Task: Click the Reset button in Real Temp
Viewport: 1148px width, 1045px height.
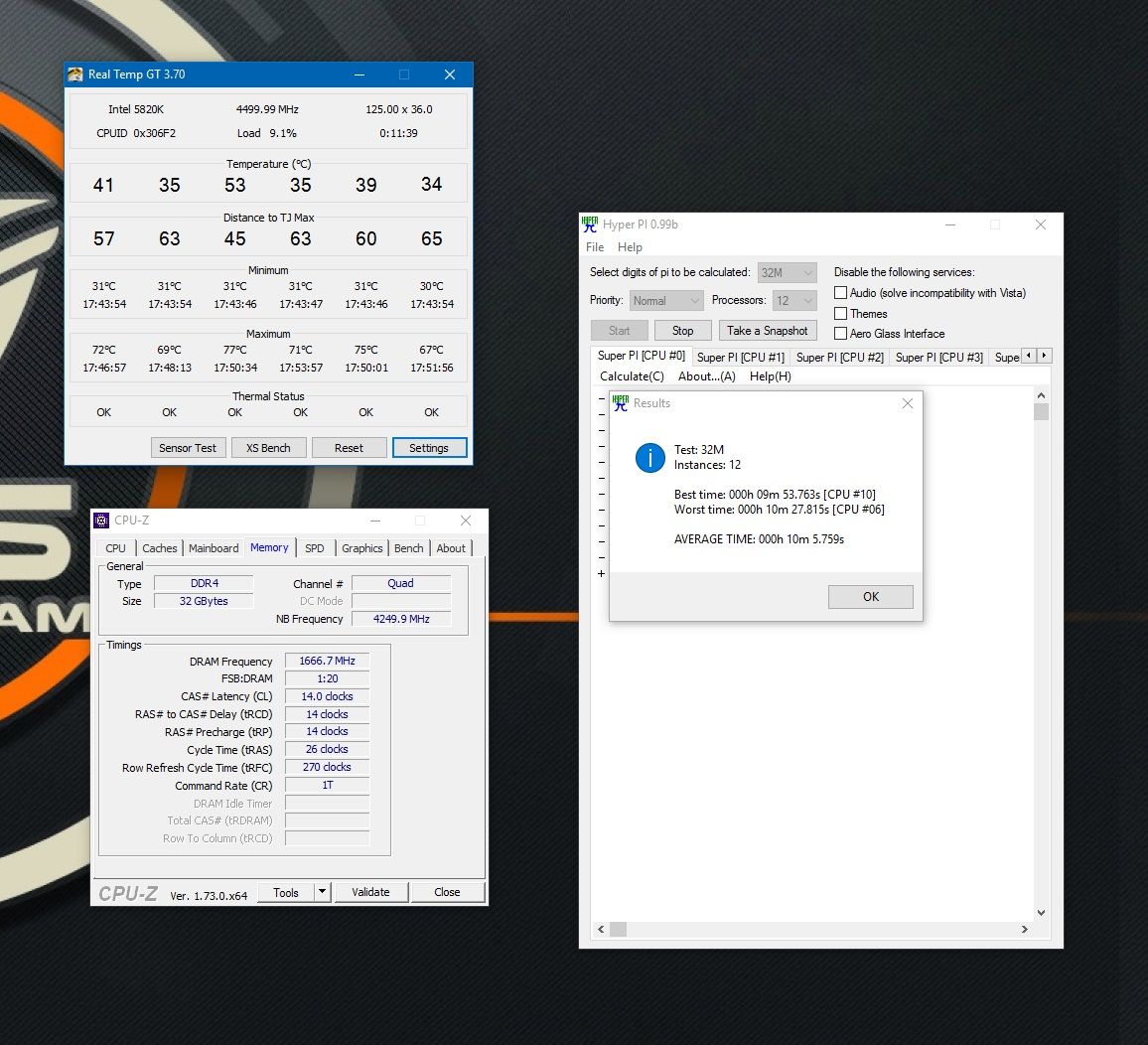Action: pos(349,448)
